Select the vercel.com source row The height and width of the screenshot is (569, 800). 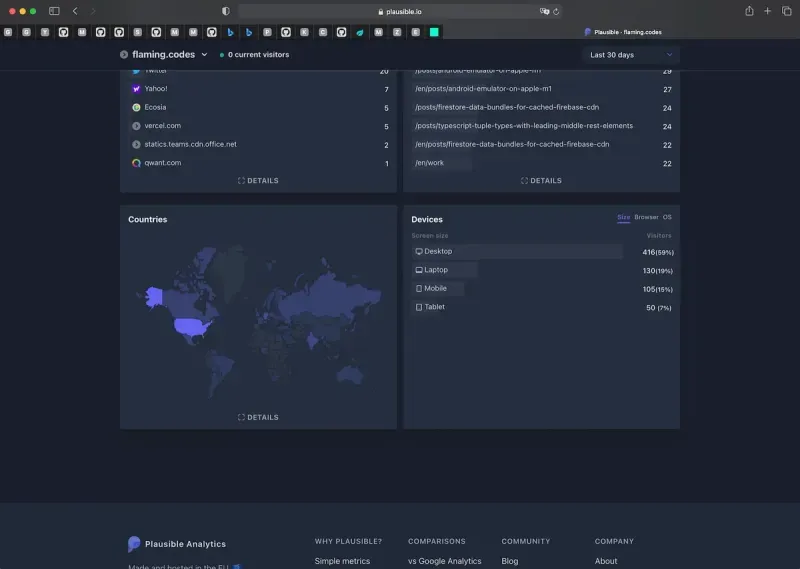click(259, 126)
